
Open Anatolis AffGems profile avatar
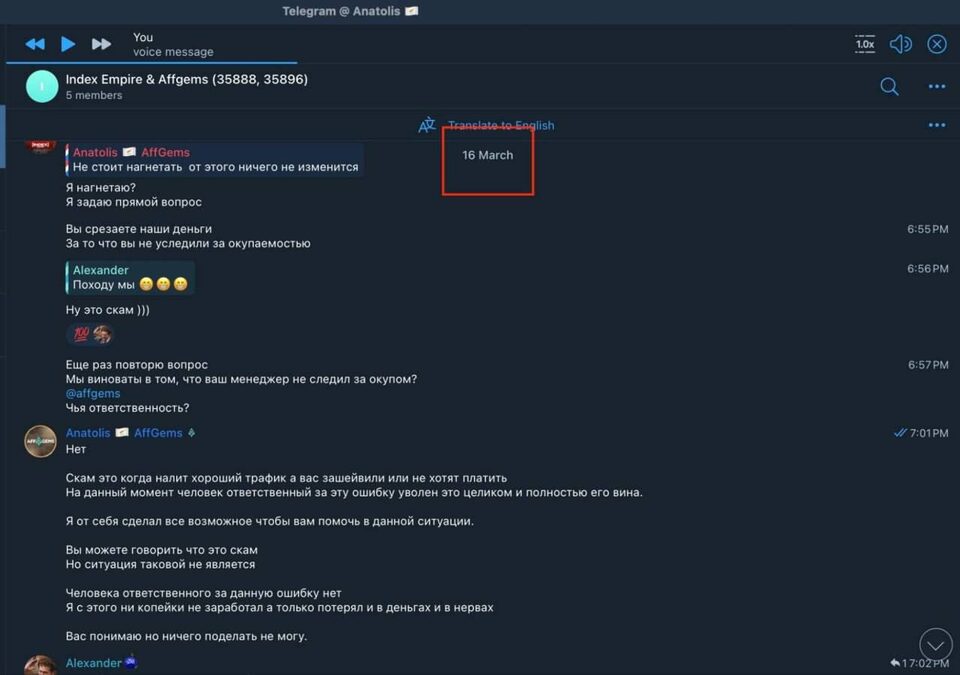tap(40, 441)
